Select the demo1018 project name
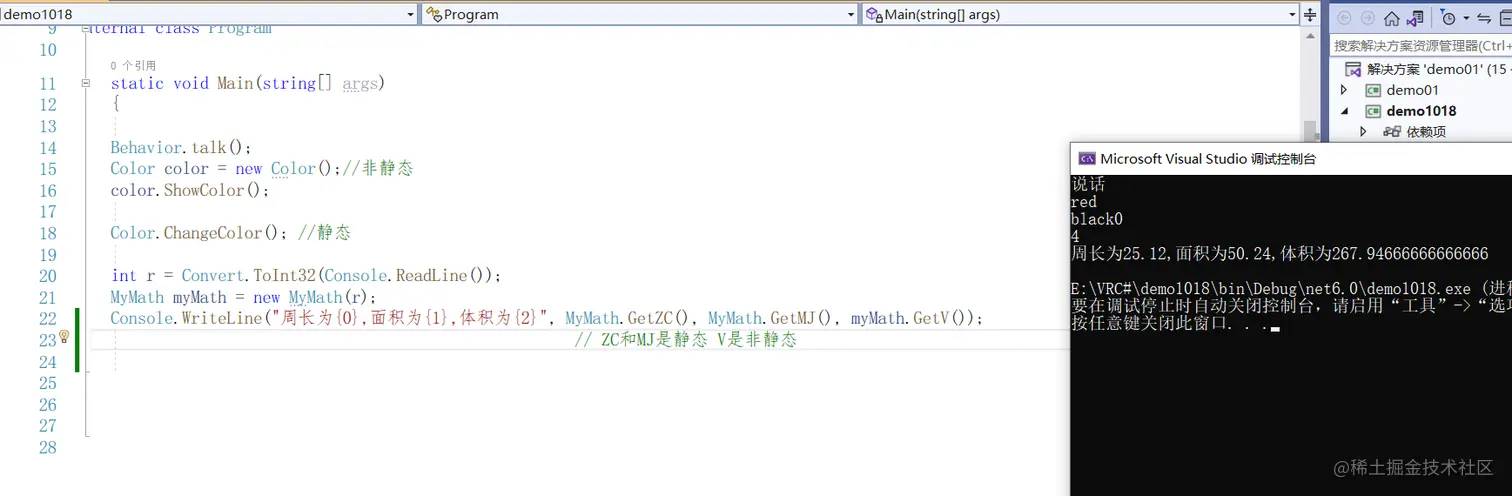This screenshot has height=496, width=1512. (1421, 111)
